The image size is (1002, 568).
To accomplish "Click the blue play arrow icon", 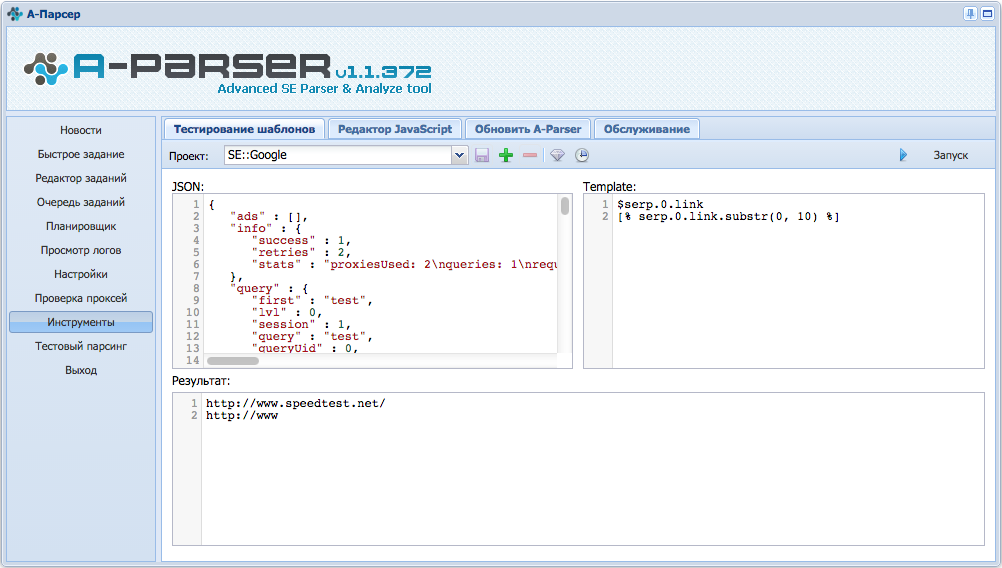I will pyautogui.click(x=903, y=155).
